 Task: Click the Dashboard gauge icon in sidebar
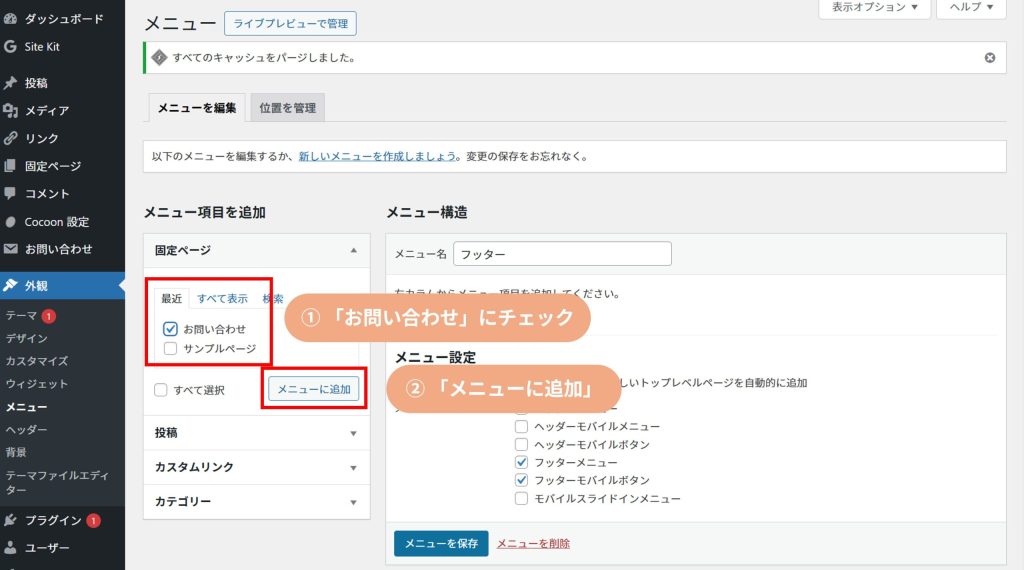point(10,19)
